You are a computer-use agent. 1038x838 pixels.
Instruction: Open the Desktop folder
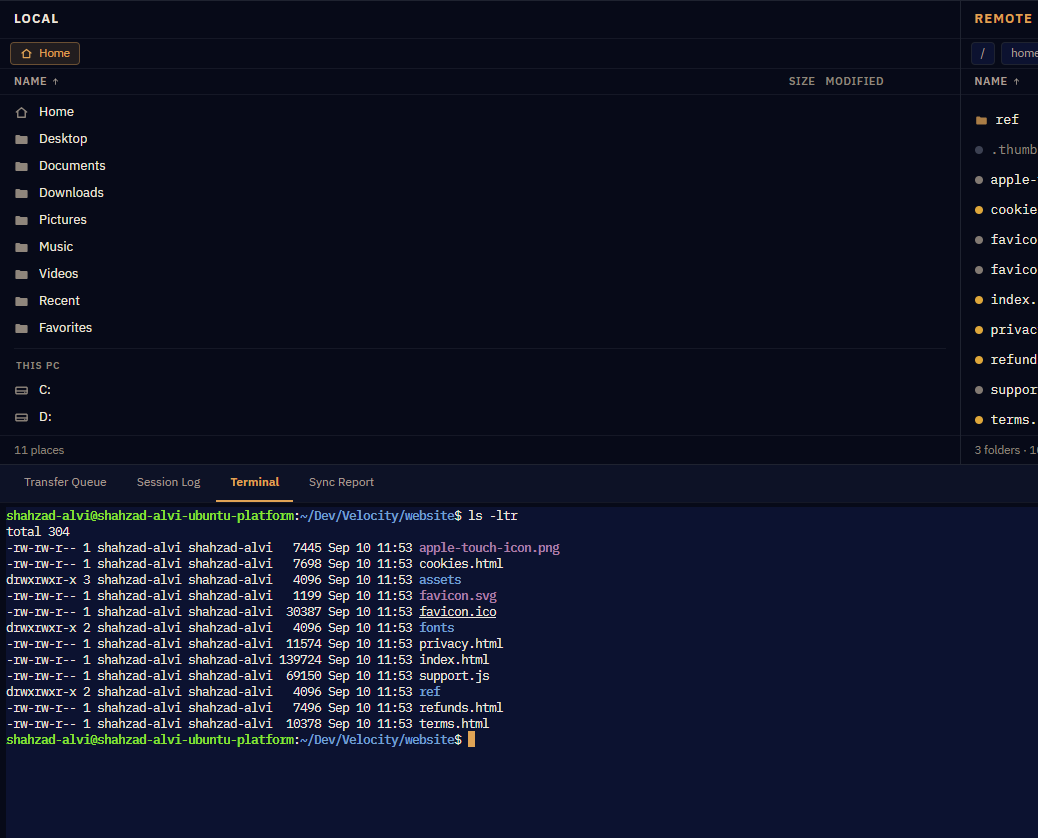click(x=479, y=139)
